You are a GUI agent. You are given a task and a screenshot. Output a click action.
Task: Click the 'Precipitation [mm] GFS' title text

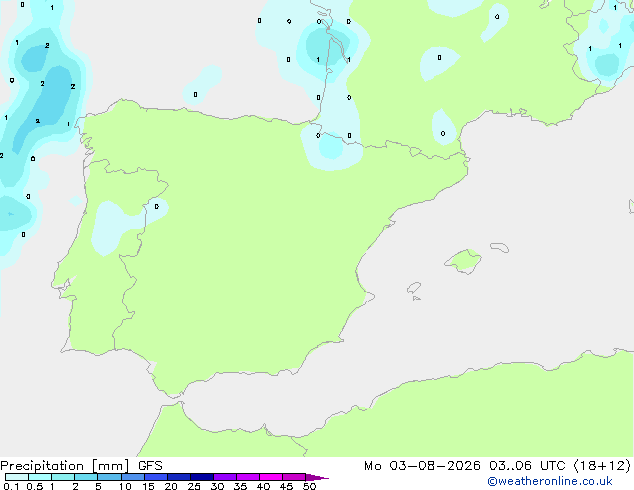point(81,466)
